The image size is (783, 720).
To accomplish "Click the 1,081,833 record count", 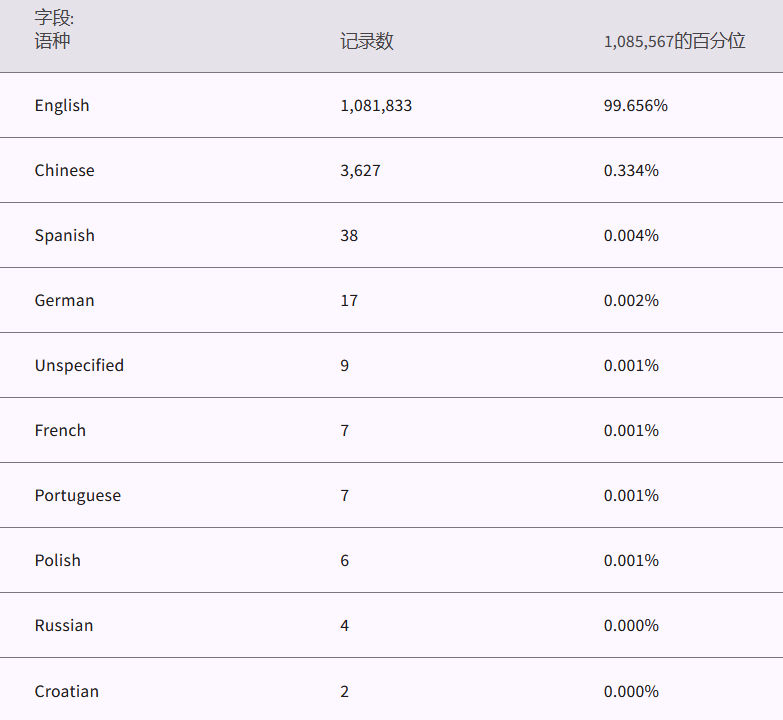I will pyautogui.click(x=376, y=106).
